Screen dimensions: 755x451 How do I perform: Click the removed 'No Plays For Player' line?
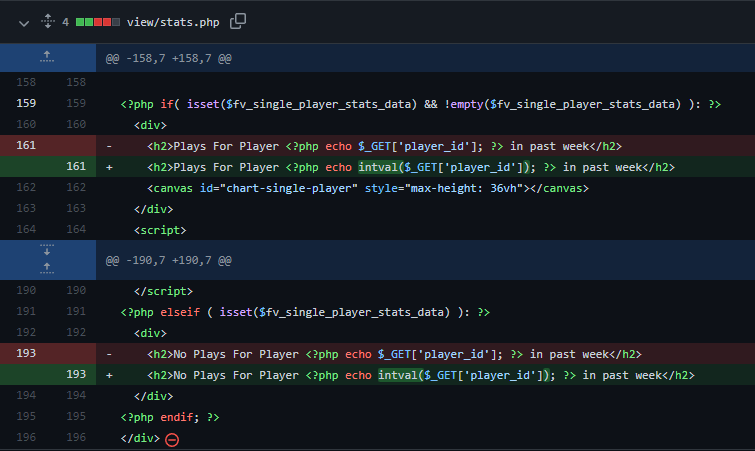pos(394,354)
